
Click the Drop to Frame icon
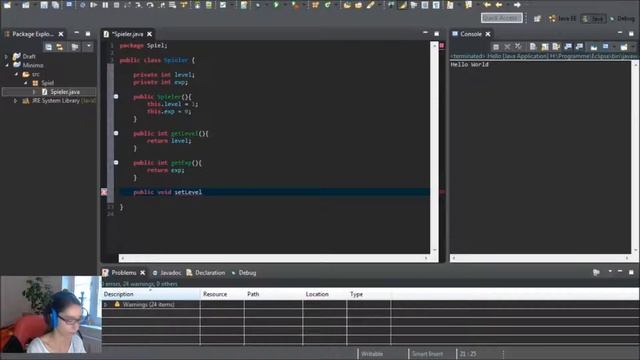(x=172, y=5)
